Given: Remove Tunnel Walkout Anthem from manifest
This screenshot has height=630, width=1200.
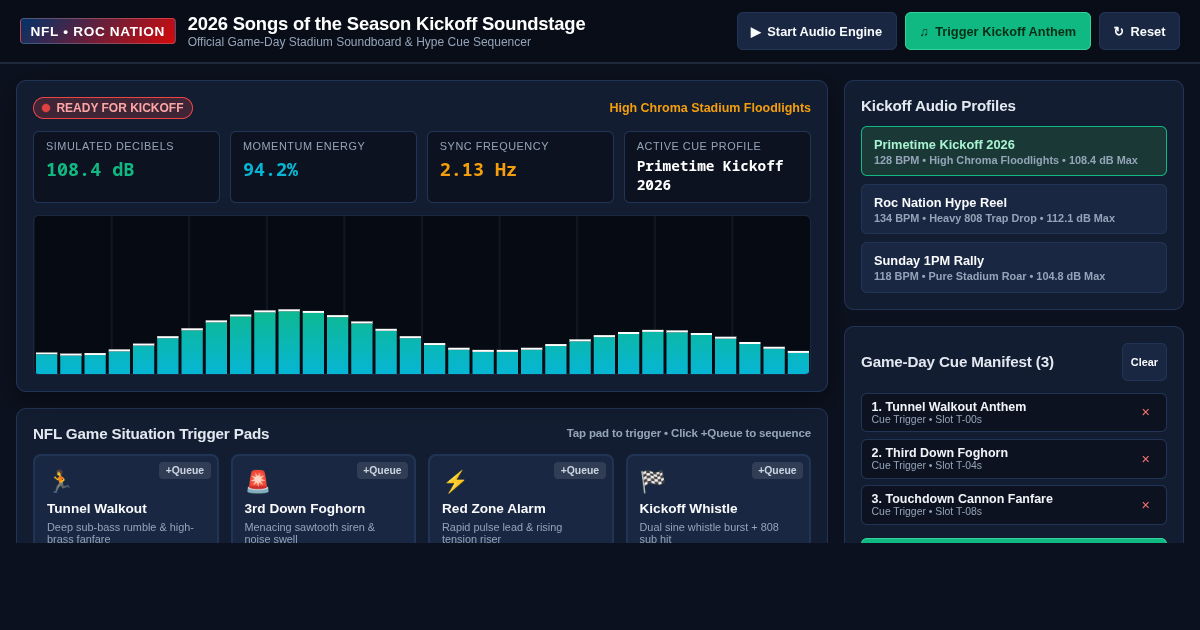Looking at the screenshot, I should coord(1146,412).
